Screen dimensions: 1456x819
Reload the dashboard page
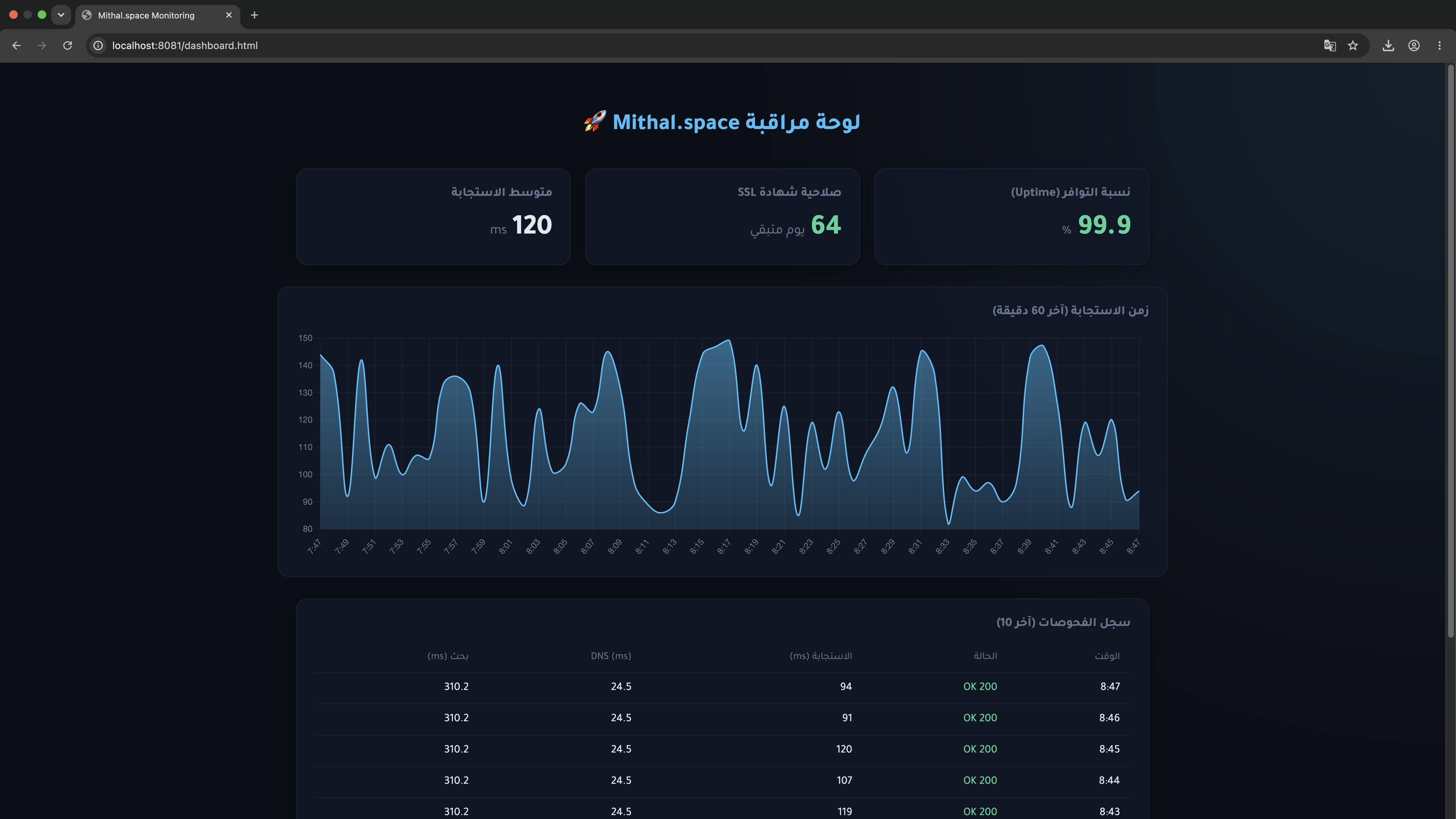click(x=67, y=46)
